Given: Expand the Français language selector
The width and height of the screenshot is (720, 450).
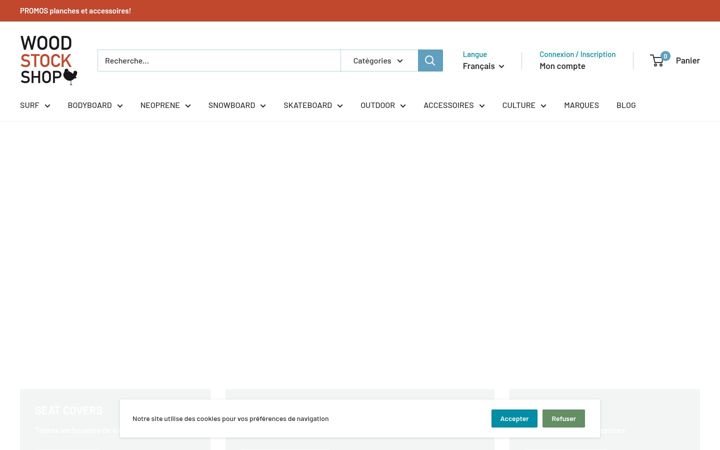Looking at the screenshot, I should (x=483, y=66).
